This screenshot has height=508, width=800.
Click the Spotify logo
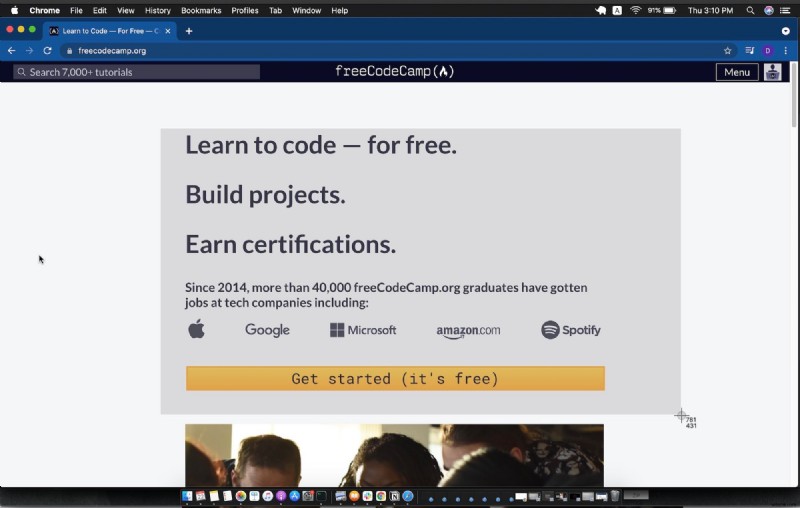tap(571, 330)
